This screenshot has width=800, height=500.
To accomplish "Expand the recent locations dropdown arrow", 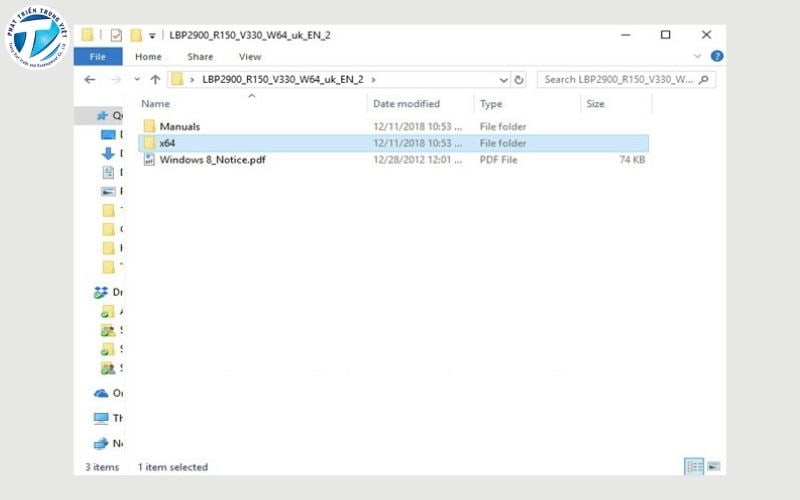I will pyautogui.click(x=135, y=79).
